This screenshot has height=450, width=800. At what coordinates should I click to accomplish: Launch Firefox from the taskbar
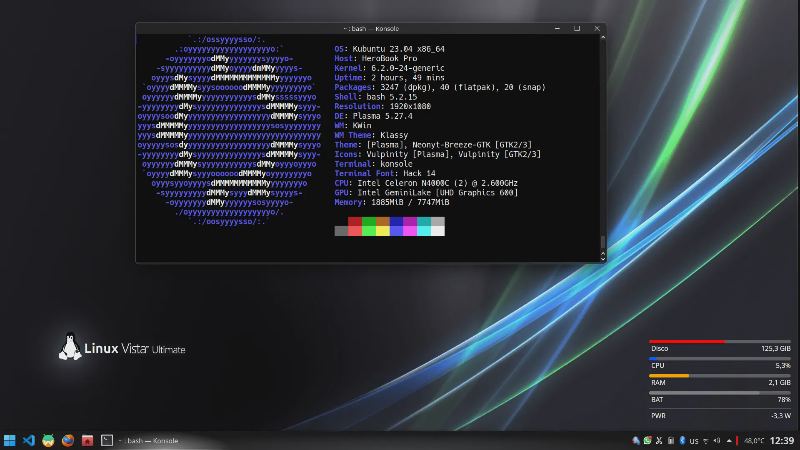(x=68, y=440)
